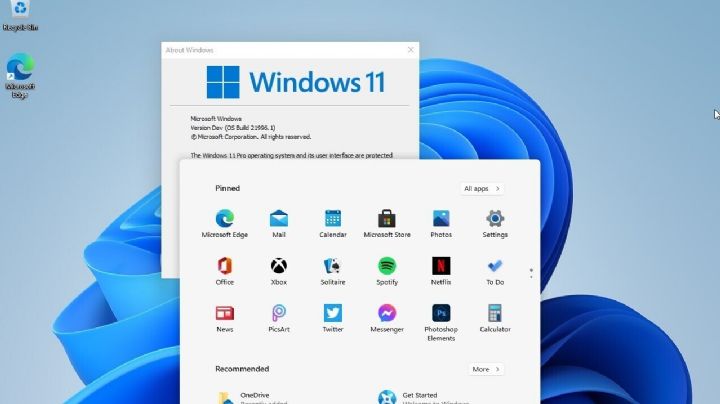This screenshot has height=404, width=720.
Task: Open the To Do app
Action: [x=495, y=271]
